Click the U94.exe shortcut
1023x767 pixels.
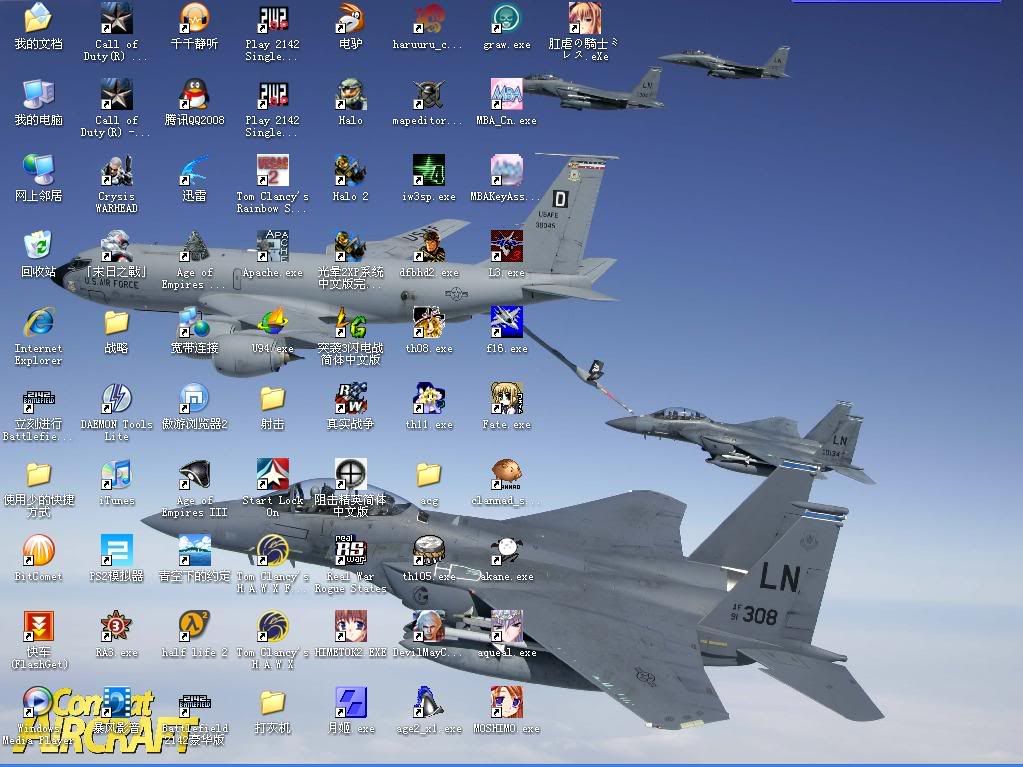[273, 322]
